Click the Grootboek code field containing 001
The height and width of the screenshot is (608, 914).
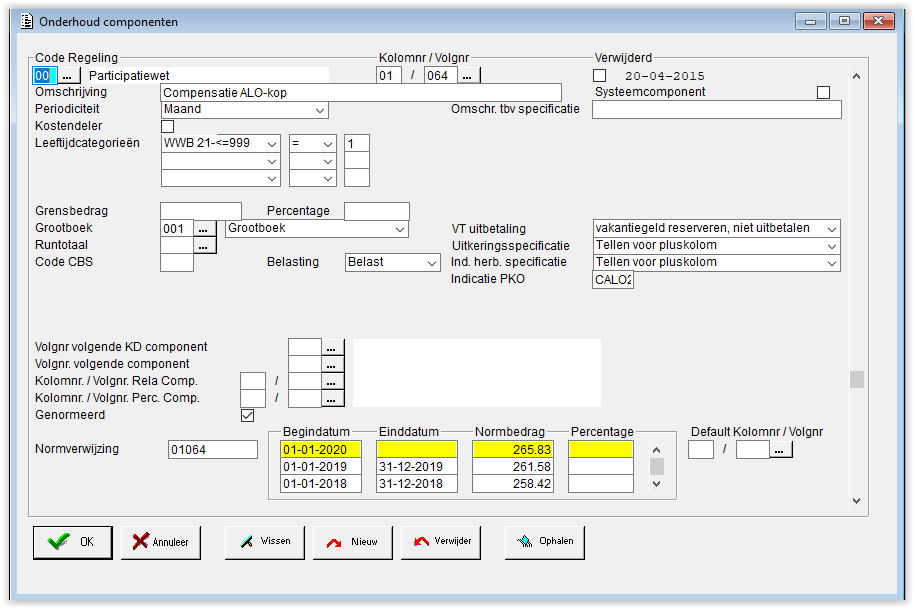click(177, 229)
